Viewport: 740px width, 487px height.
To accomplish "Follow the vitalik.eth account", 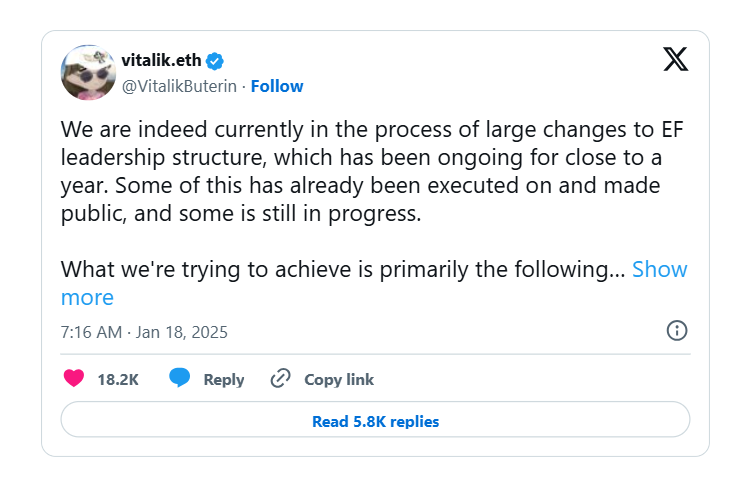I will (x=277, y=86).
